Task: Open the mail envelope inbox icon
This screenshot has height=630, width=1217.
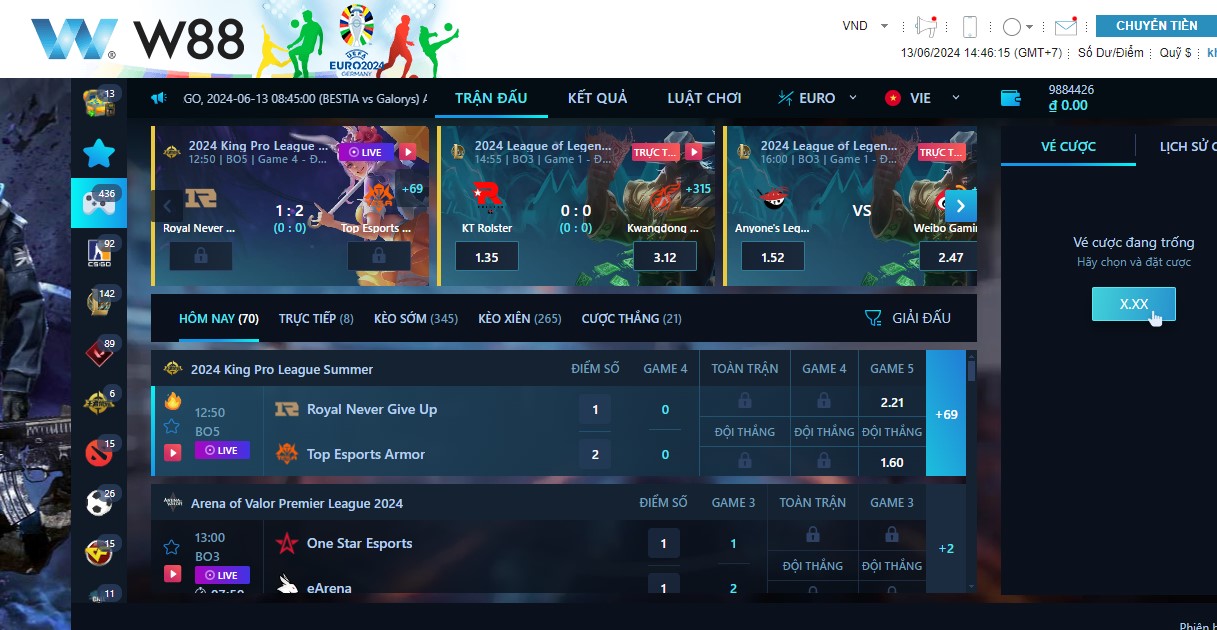Action: tap(1066, 27)
